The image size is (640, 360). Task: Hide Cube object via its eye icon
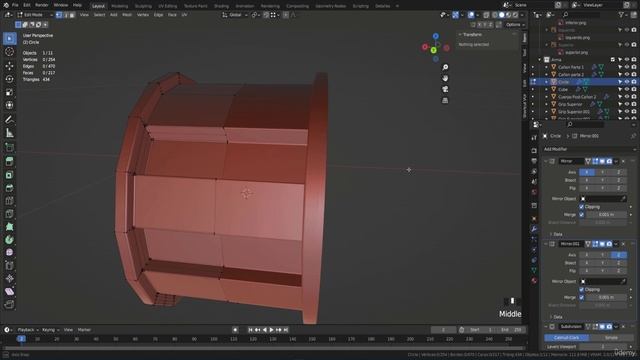click(627, 89)
